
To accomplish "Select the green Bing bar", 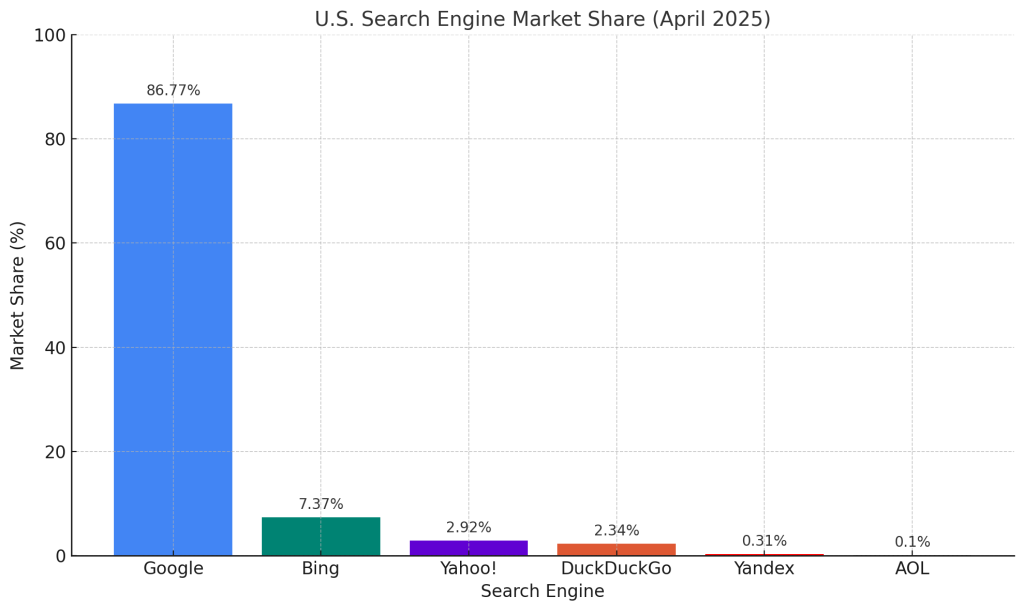I will click(321, 537).
